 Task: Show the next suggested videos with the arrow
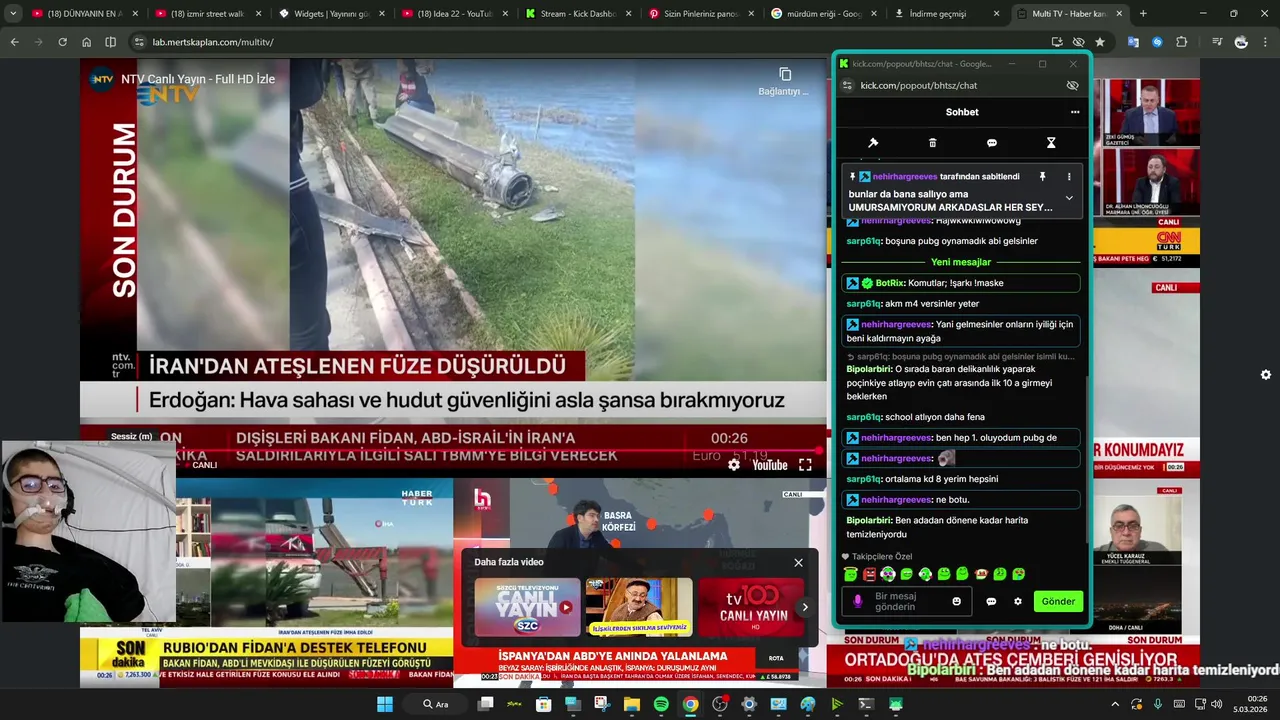tap(804, 607)
